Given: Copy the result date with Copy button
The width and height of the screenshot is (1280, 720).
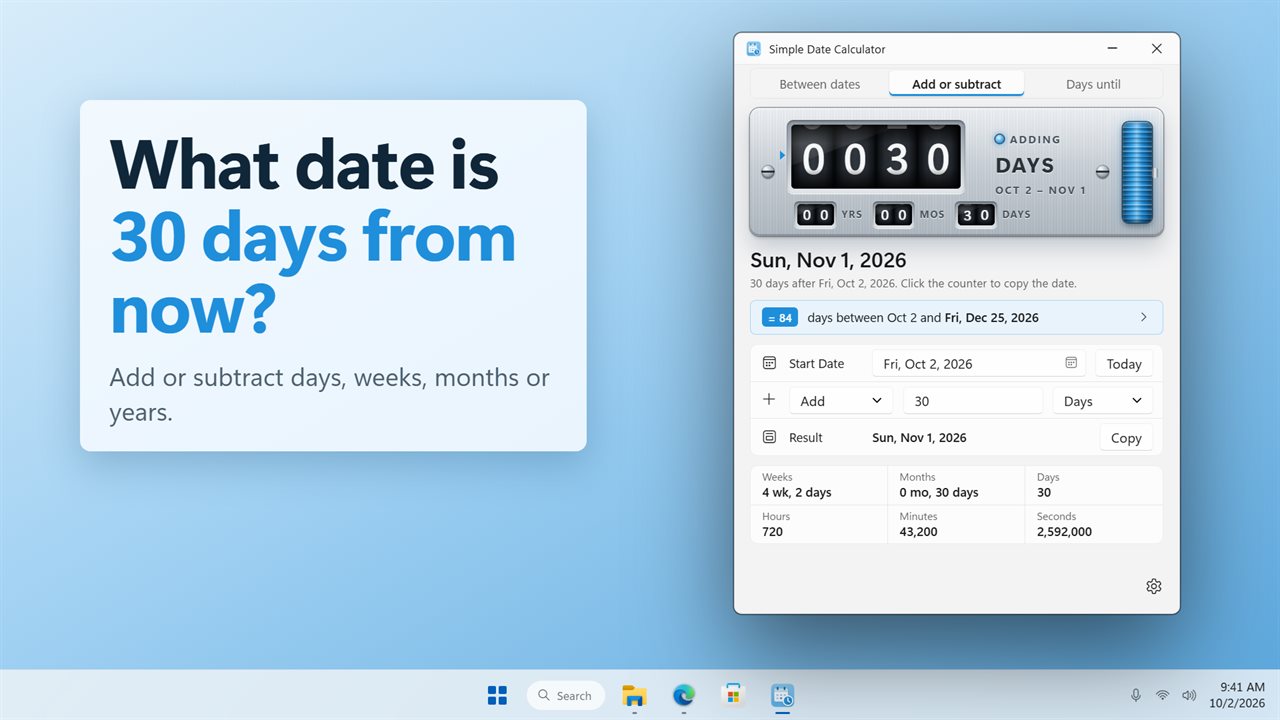Looking at the screenshot, I should [x=1126, y=438].
